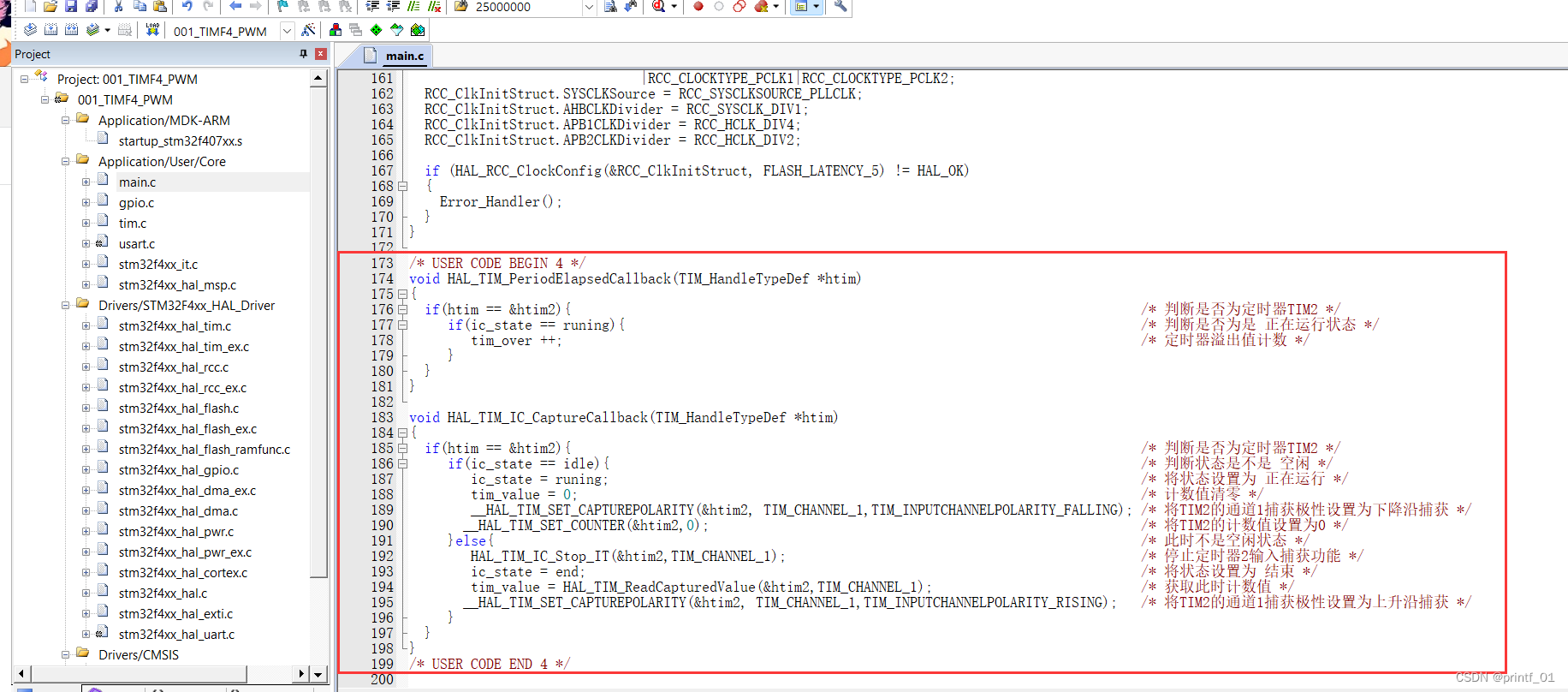Open the 001_TIMF4_PWM target selection dropdown
This screenshot has height=692, width=1568.
tap(287, 31)
